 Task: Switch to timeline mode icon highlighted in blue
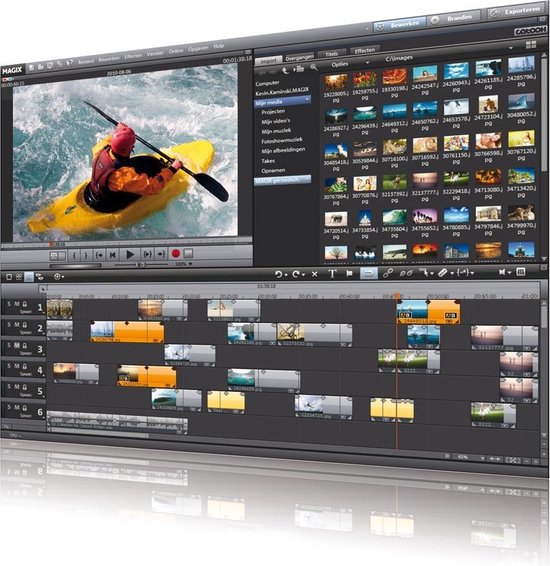[x=29, y=277]
